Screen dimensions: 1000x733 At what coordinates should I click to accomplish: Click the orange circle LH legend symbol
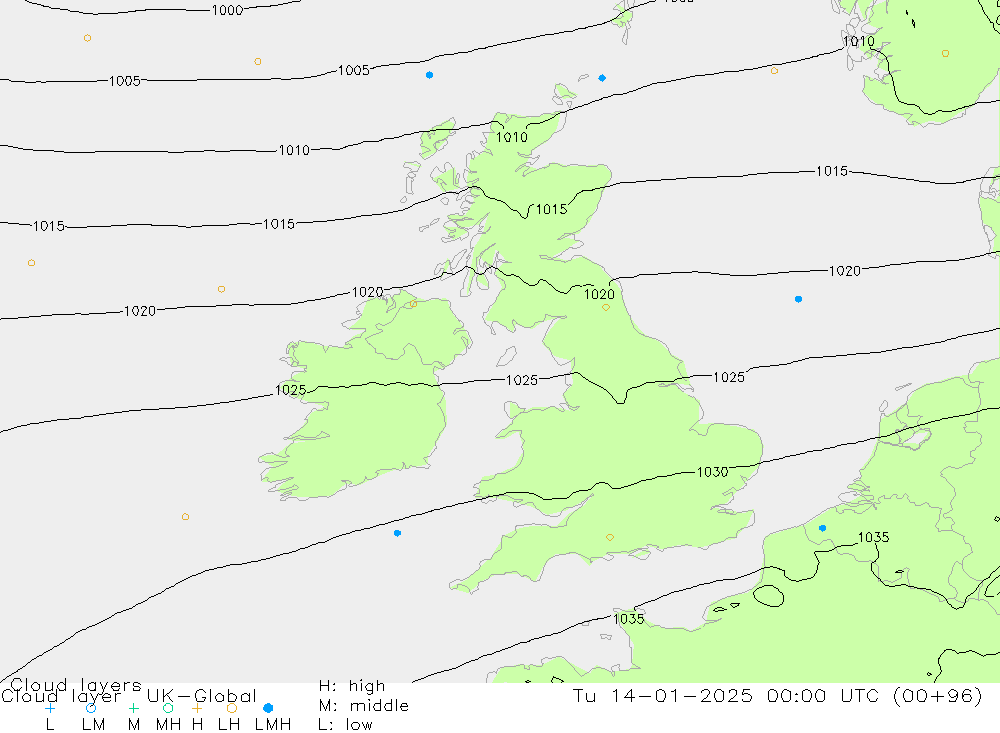coord(232,708)
